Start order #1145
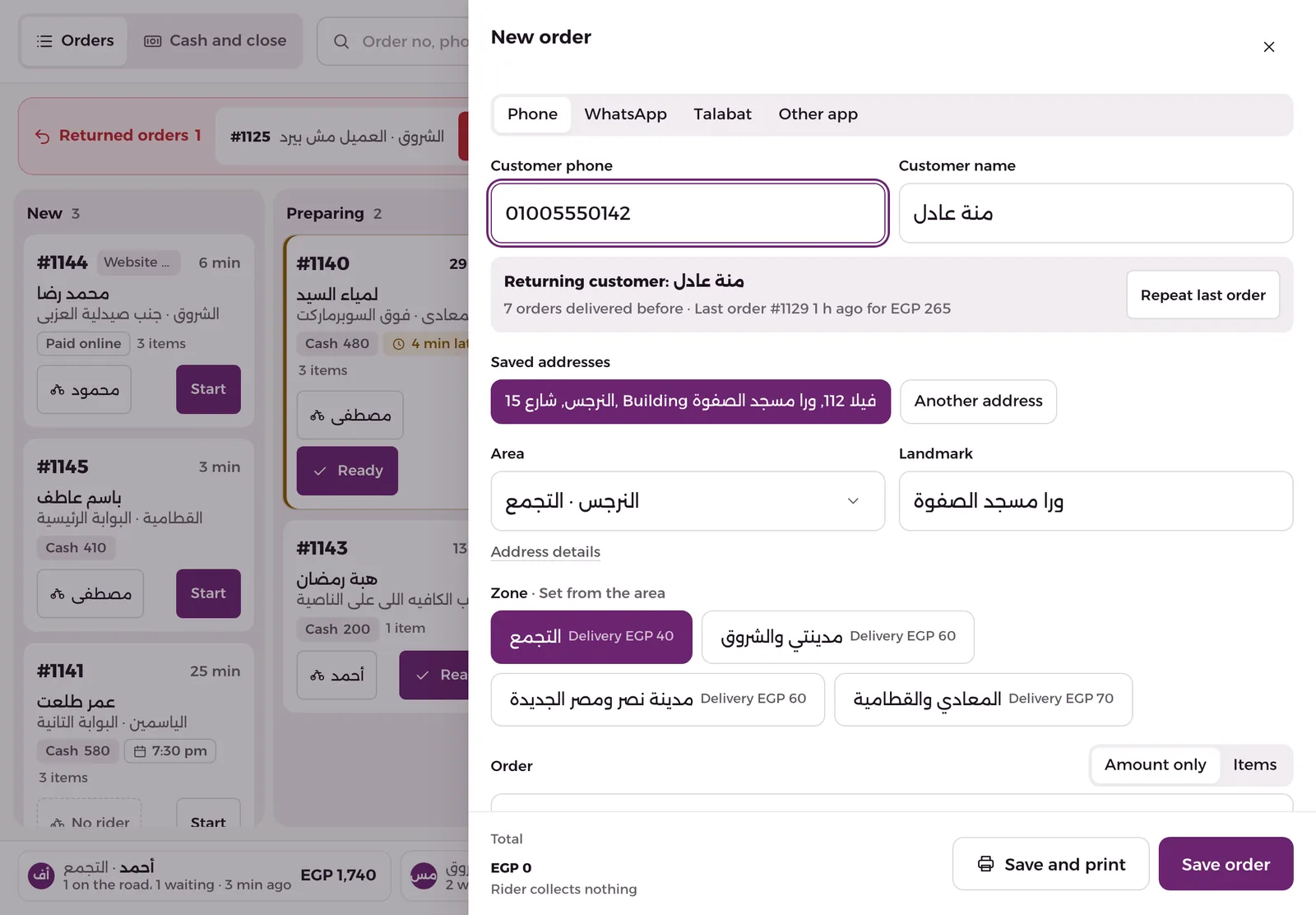 point(208,593)
